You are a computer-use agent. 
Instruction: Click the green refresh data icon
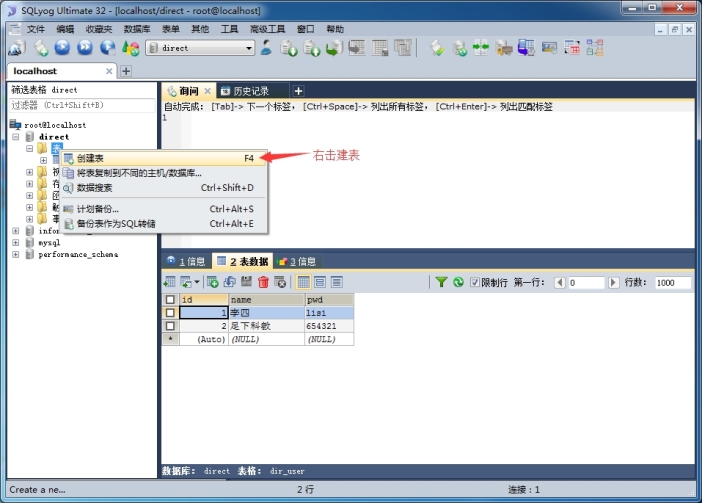pos(458,282)
